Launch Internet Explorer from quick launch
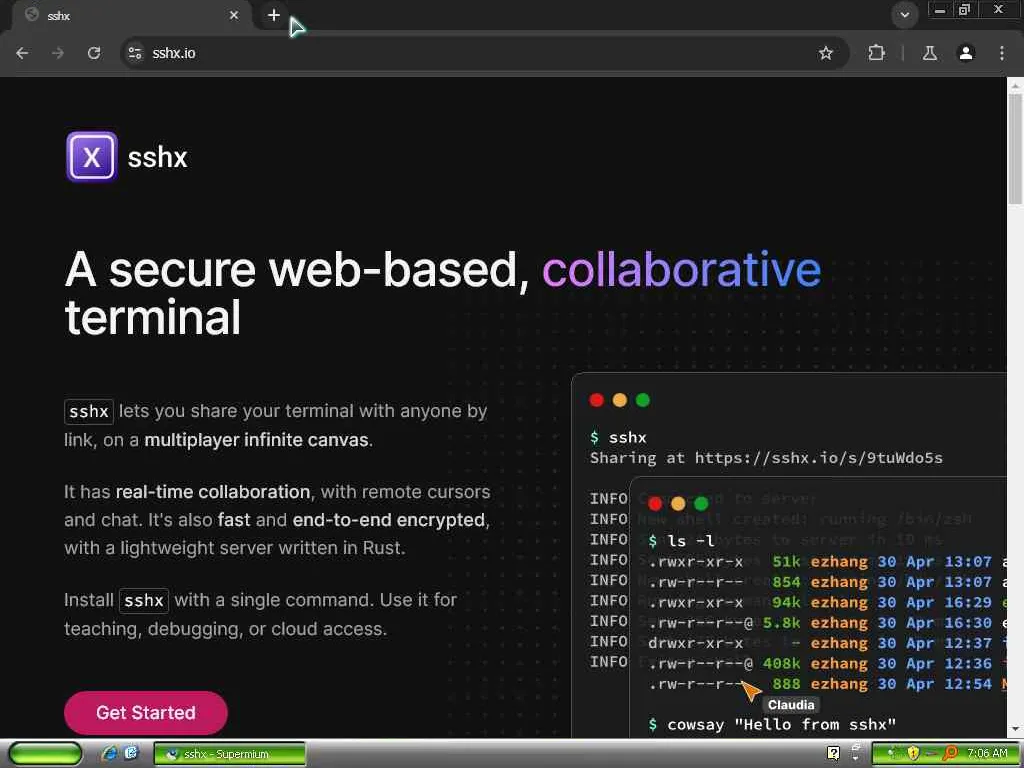Viewport: 1024px width, 768px height. pos(109,754)
